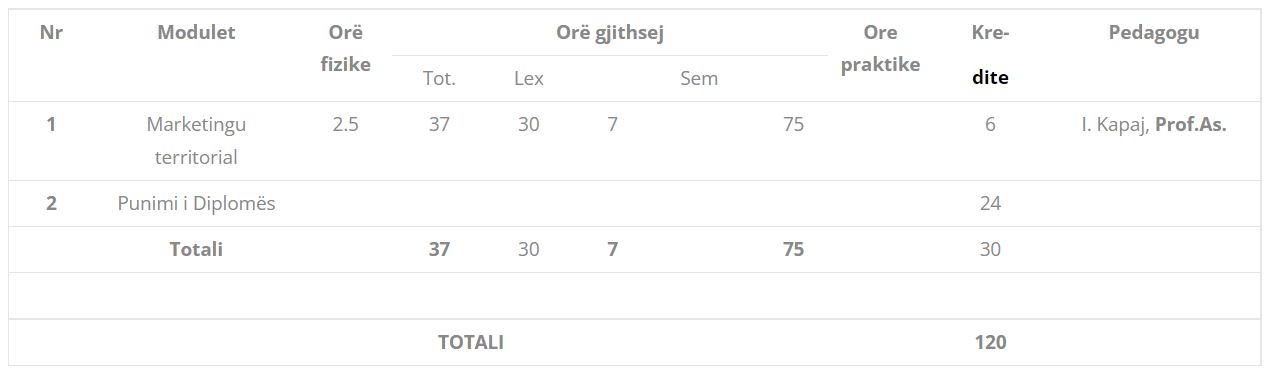
Task: Select the Sem subheader
Action: (699, 78)
